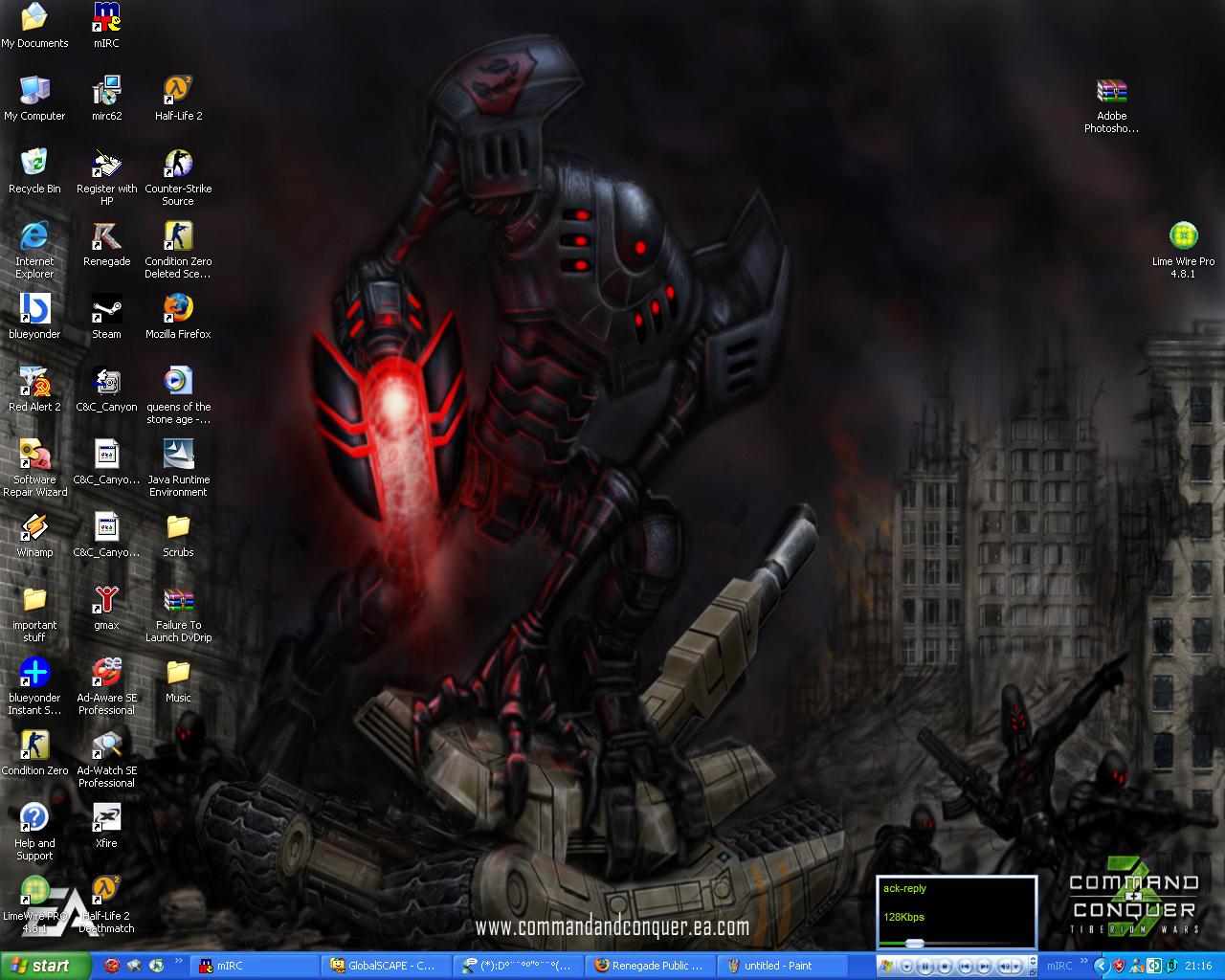
Task: Open the Recycle Bin
Action: click(34, 165)
